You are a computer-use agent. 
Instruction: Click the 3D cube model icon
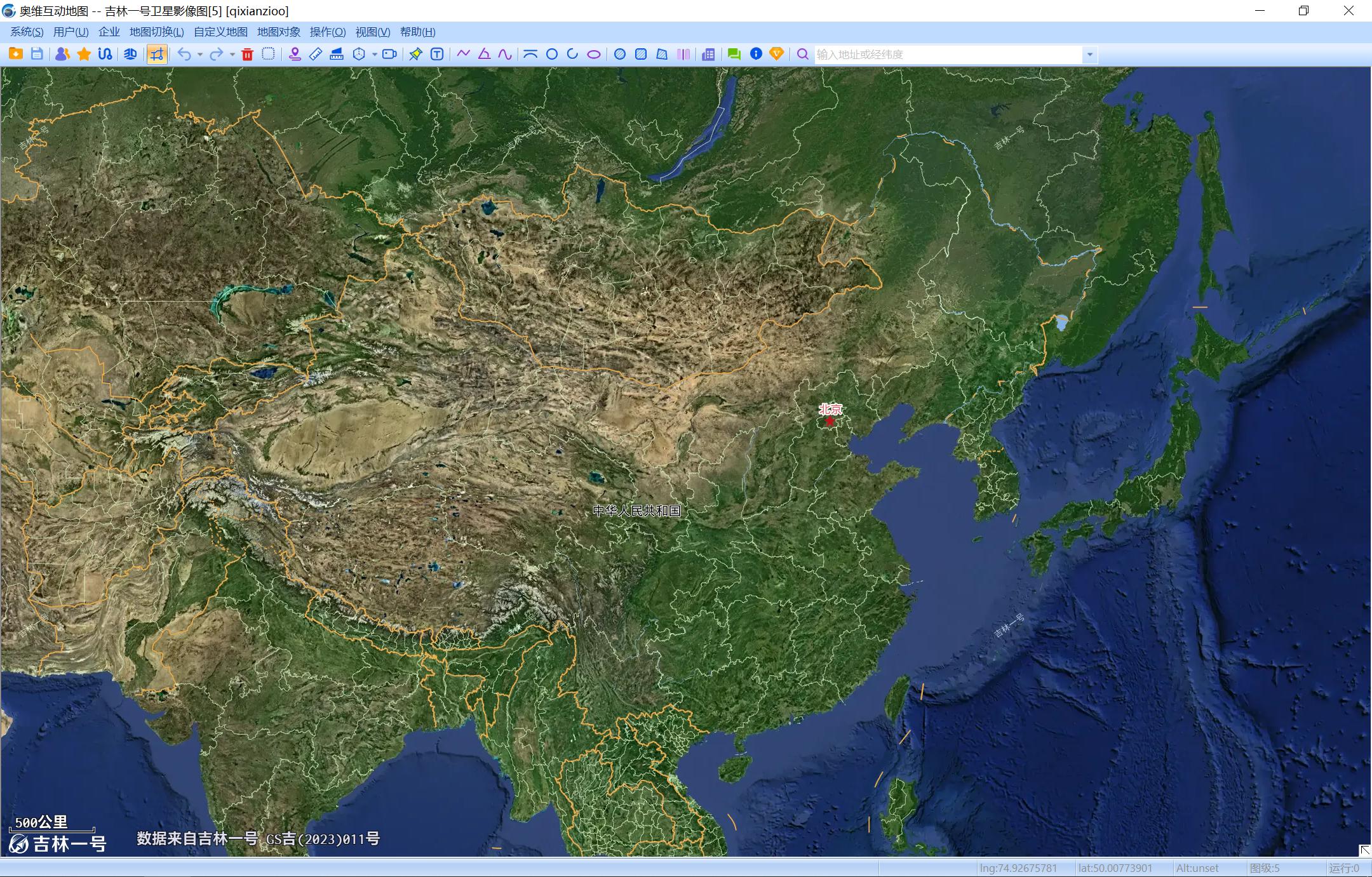point(359,54)
